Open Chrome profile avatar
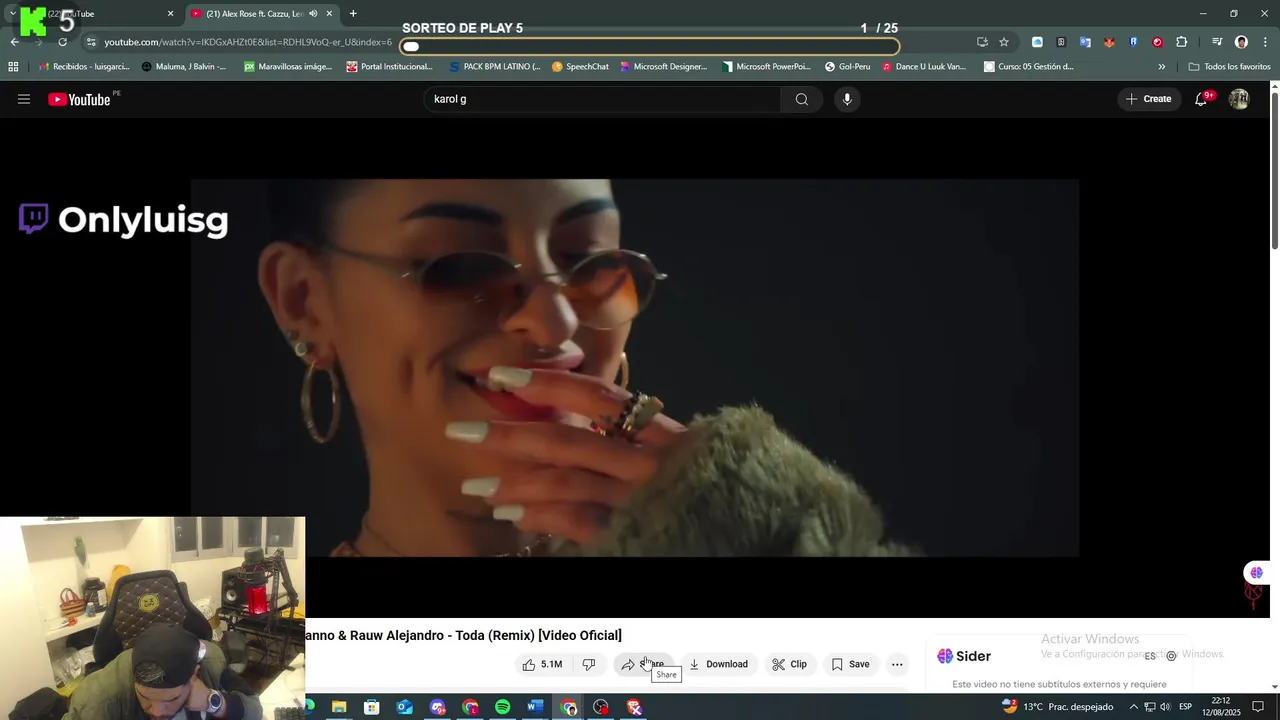Screen dimensions: 1280x720 coord(1241,42)
